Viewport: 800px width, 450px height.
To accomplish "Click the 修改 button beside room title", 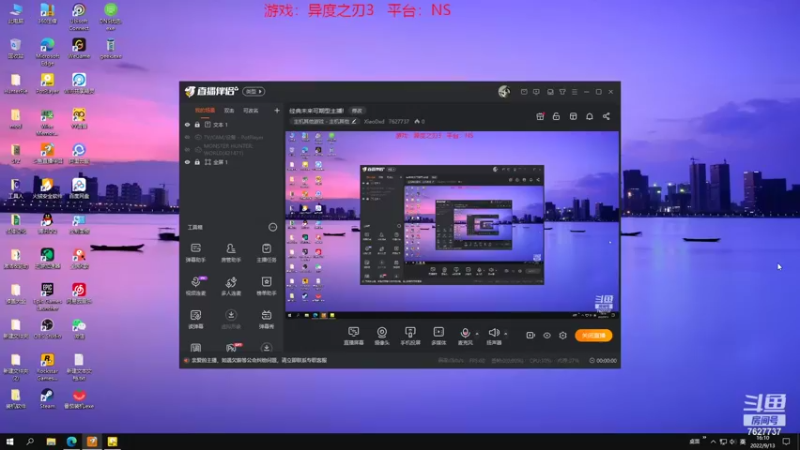I will (x=357, y=110).
